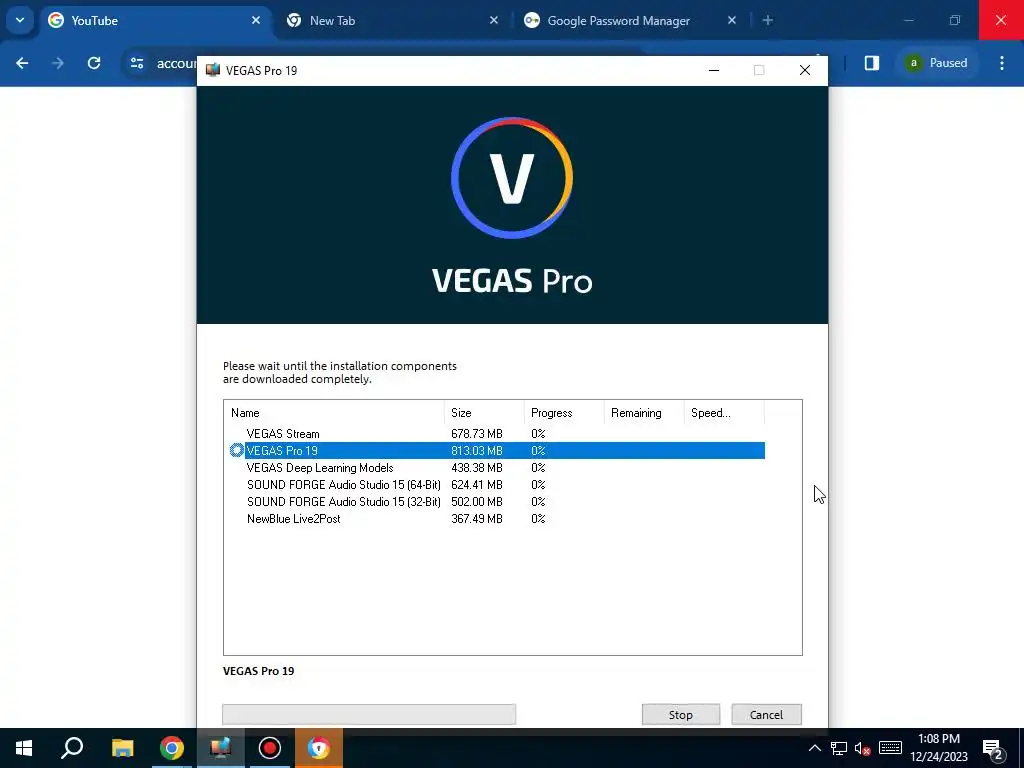Reload the Chrome page

coord(94,63)
